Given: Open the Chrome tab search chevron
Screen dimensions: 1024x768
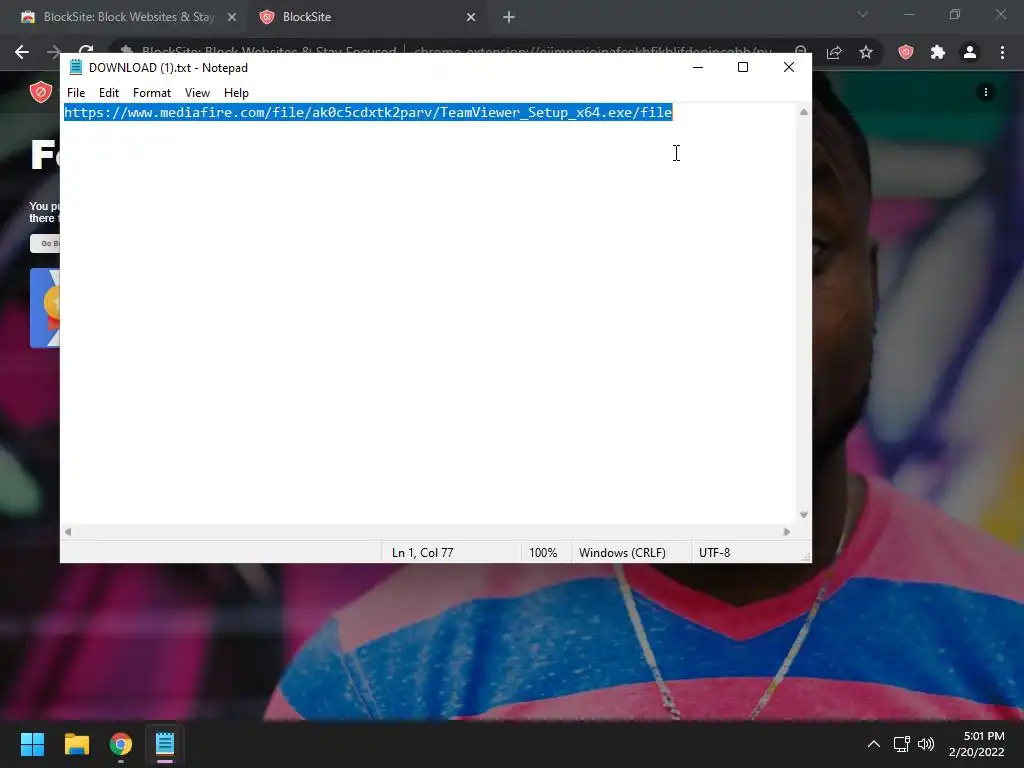Looking at the screenshot, I should coord(863,14).
